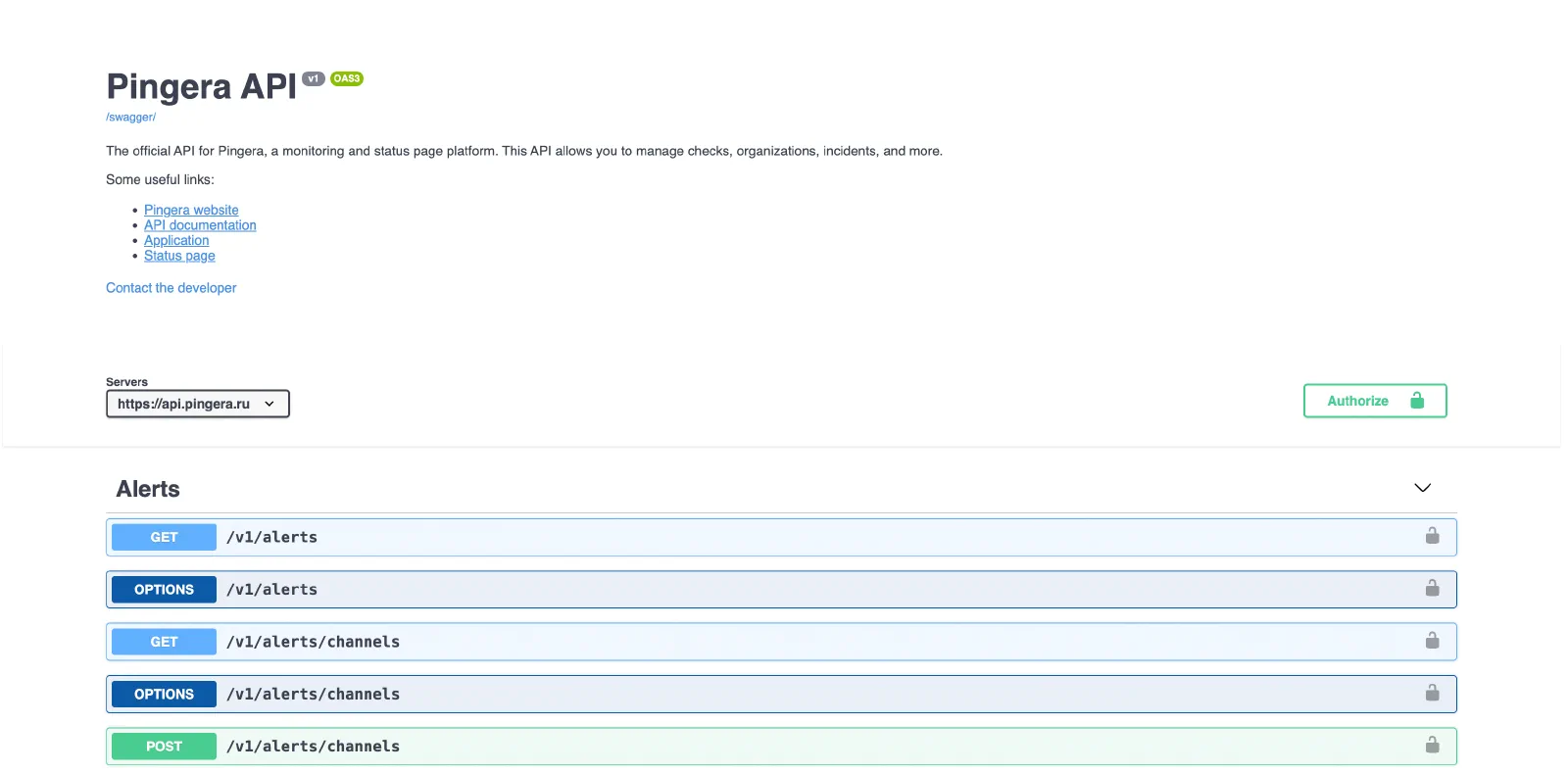Click the v1 version badge
1568x773 pixels.
tap(314, 78)
